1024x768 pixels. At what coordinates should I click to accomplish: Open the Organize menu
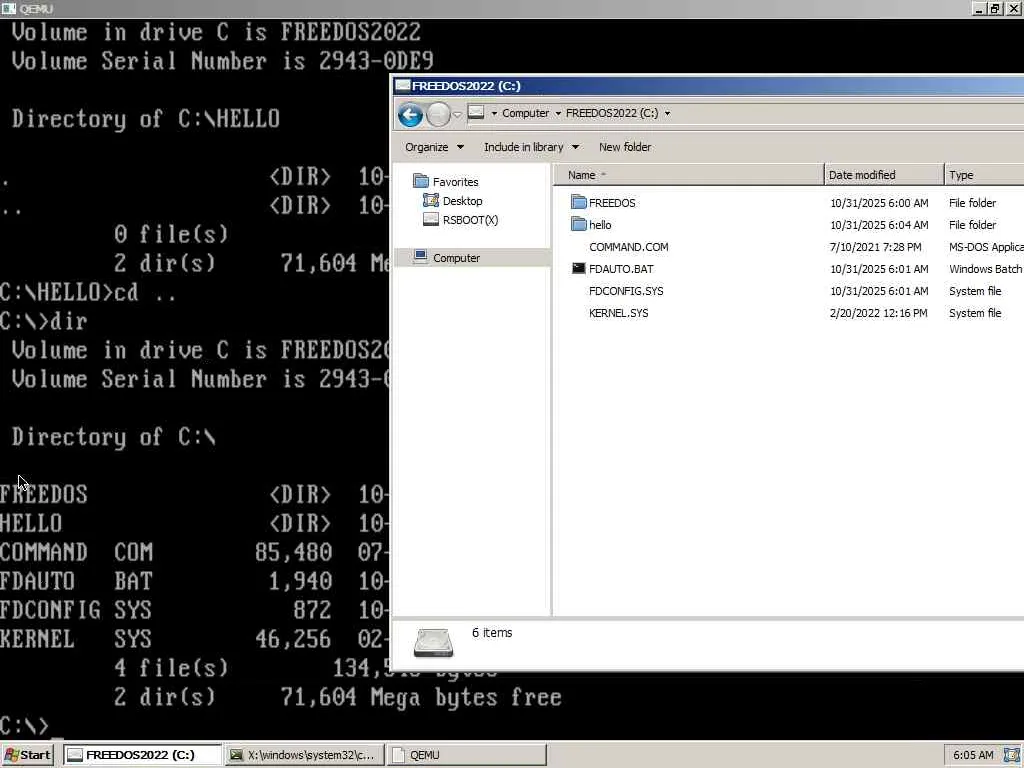point(434,147)
